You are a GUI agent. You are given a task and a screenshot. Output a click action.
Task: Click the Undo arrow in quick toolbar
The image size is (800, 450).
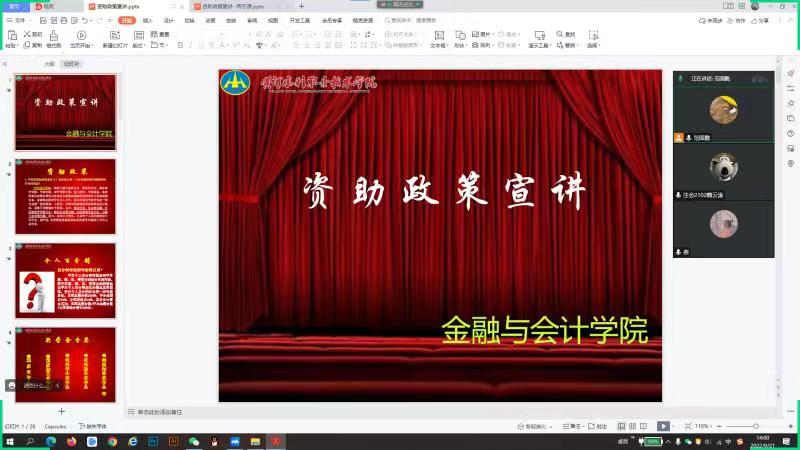(x=86, y=20)
